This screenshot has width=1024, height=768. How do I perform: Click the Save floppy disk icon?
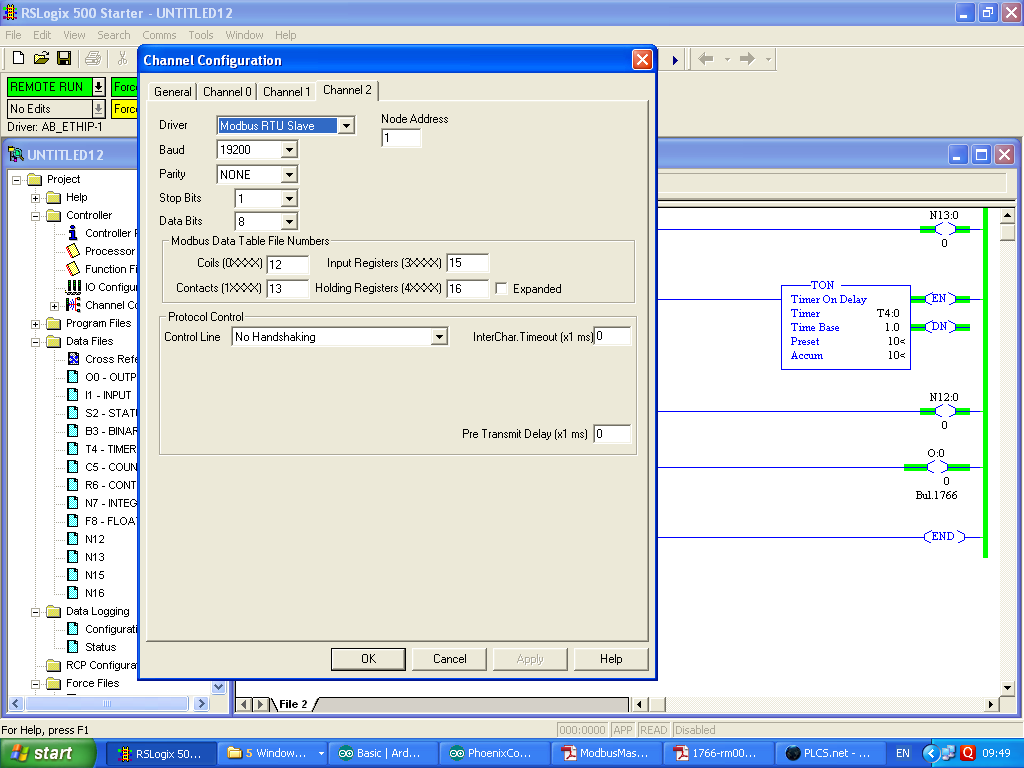click(64, 58)
